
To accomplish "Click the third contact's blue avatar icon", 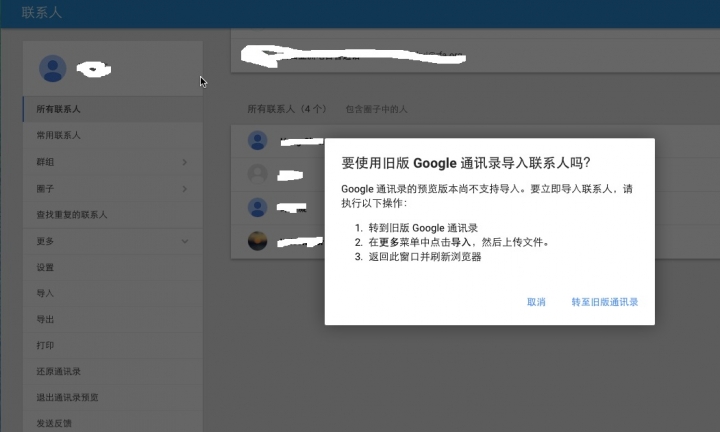I will [x=258, y=208].
